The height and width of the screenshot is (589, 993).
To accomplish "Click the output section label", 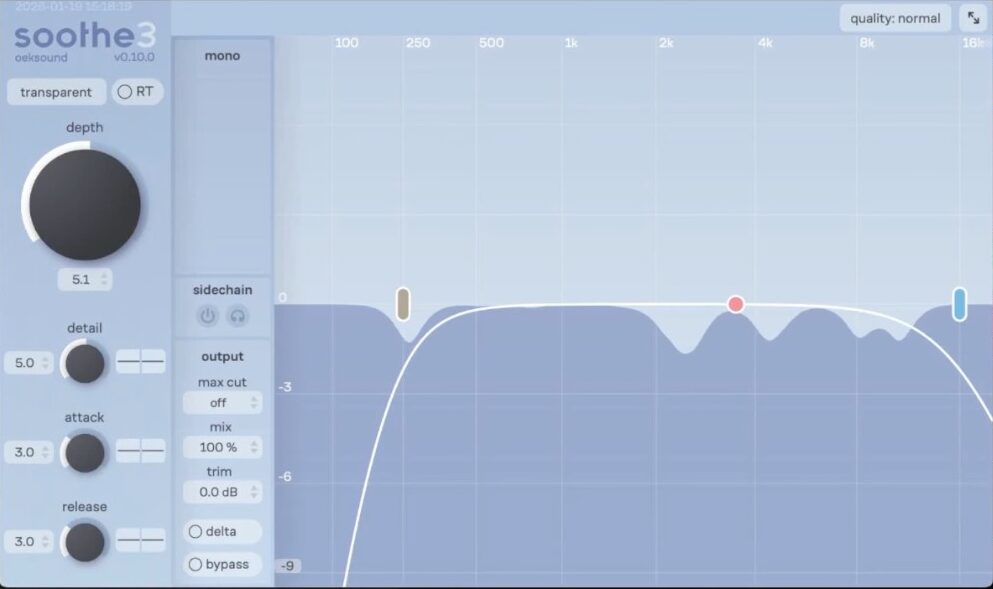I will [222, 357].
